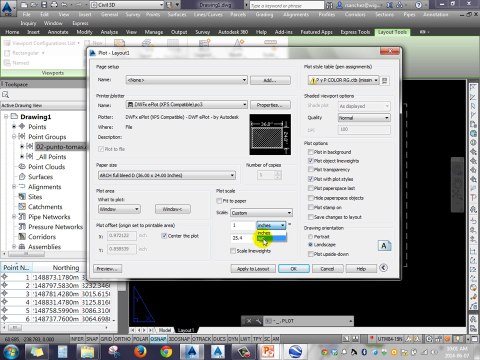The width and height of the screenshot is (480, 360).
Task: Enable Plot transparency checkbox
Action: click(311, 170)
